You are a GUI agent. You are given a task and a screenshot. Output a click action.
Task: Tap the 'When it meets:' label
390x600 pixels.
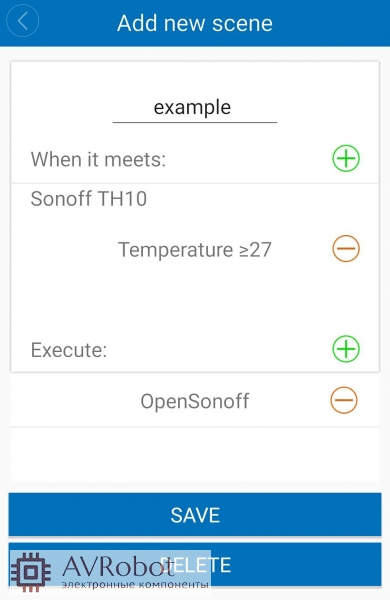pos(98,159)
